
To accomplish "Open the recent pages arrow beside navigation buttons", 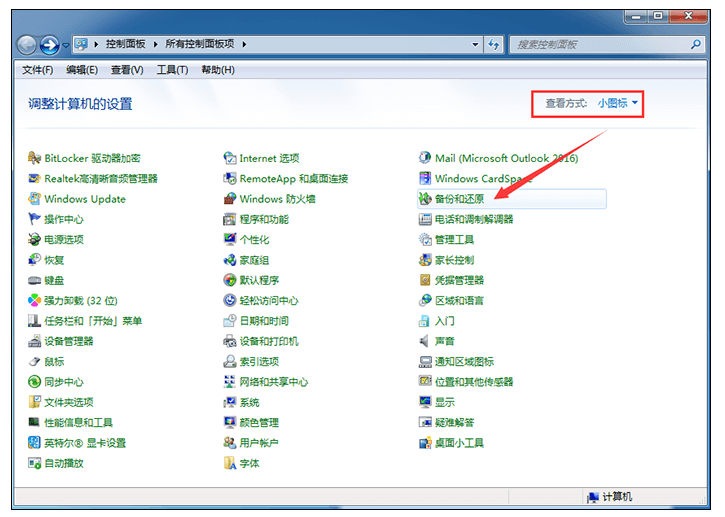I will pos(66,45).
